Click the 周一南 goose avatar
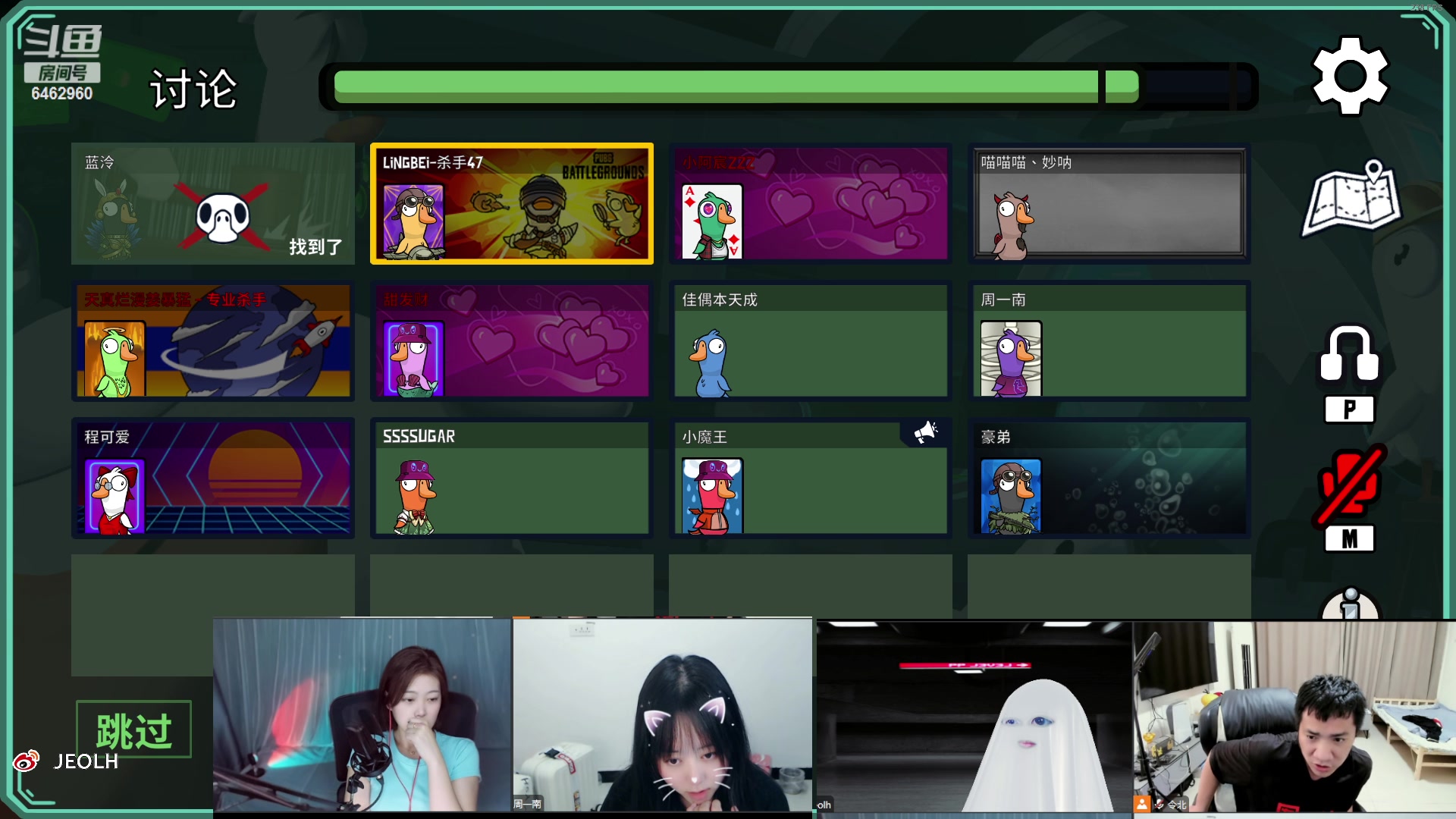The image size is (1456, 819). tap(1011, 359)
